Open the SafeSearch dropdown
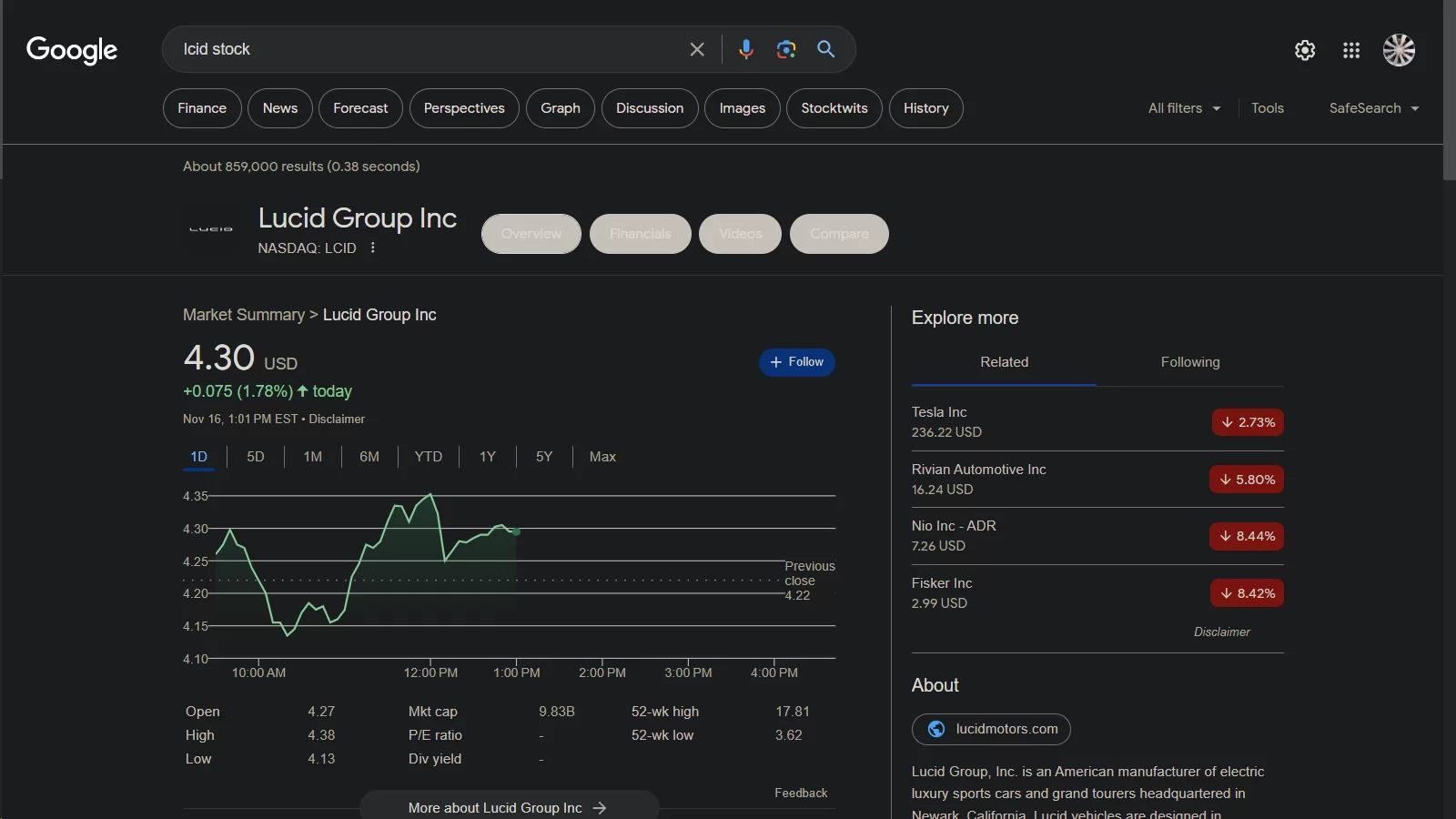Viewport: 1456px width, 819px height. 1374,108
